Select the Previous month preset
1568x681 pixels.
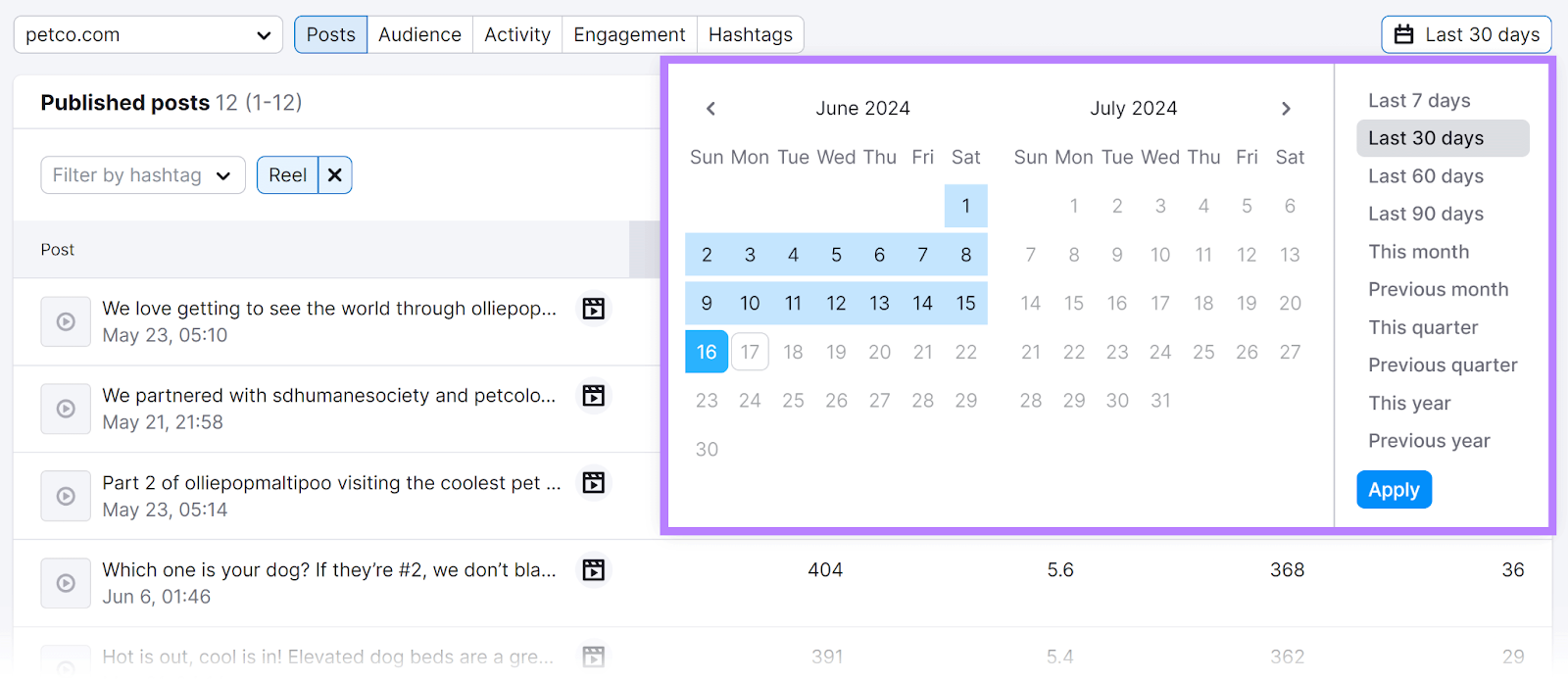tap(1437, 289)
